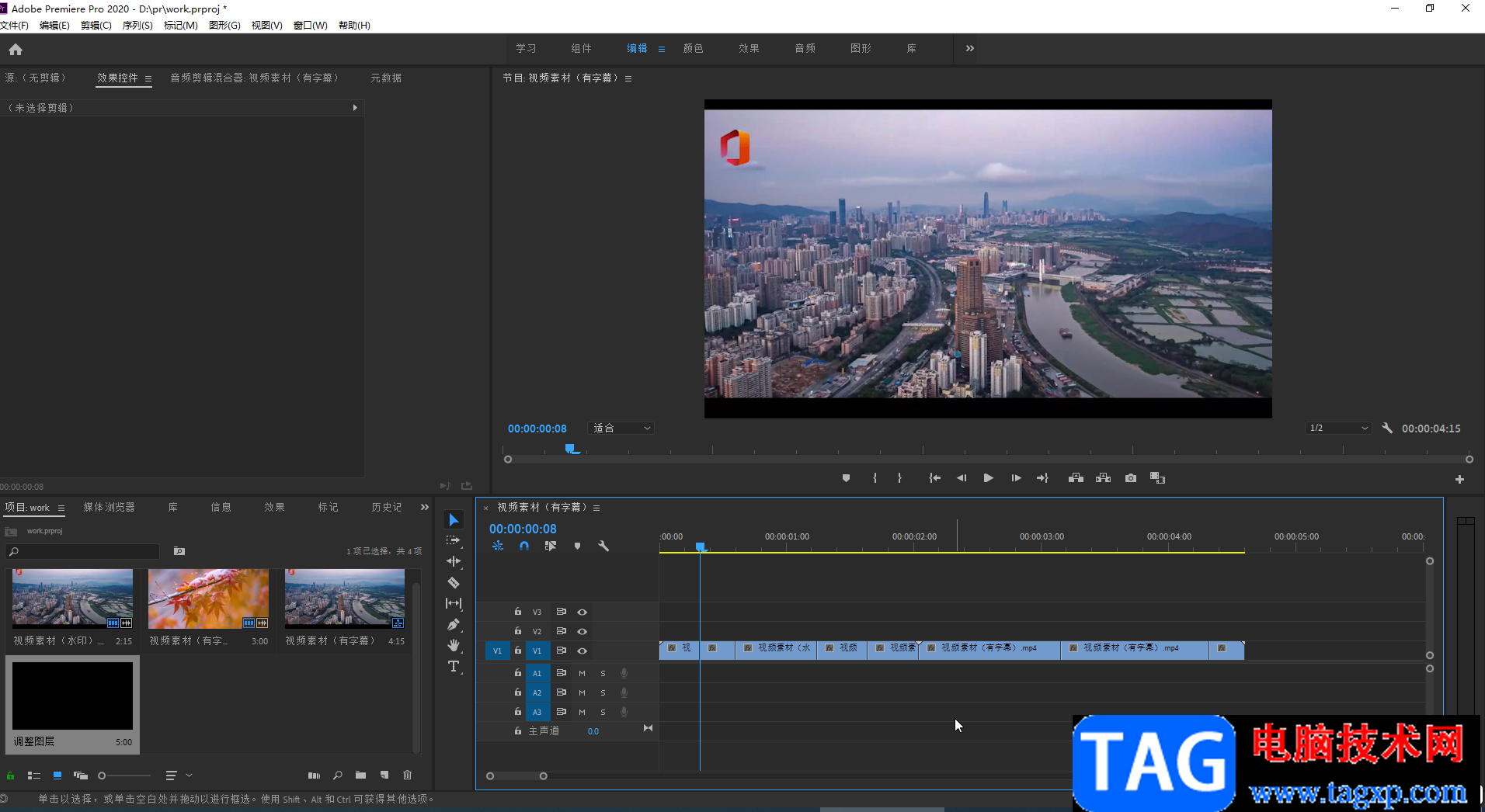
Task: Mark In point in Program monitor
Action: [x=875, y=478]
